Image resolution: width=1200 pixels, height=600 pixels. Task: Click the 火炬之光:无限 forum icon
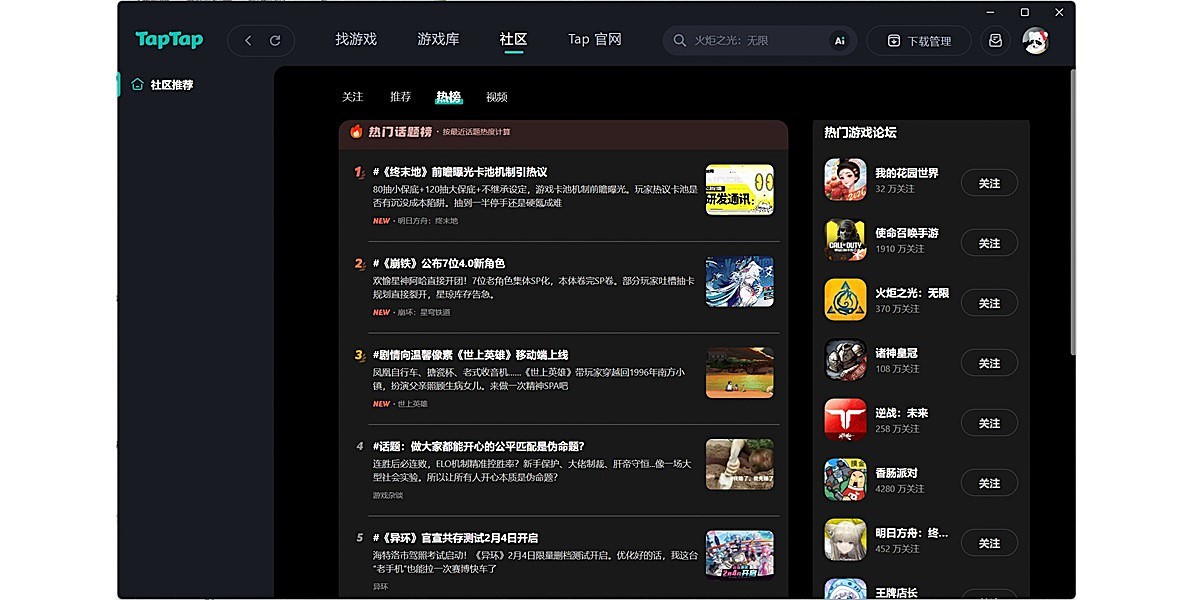coord(845,302)
